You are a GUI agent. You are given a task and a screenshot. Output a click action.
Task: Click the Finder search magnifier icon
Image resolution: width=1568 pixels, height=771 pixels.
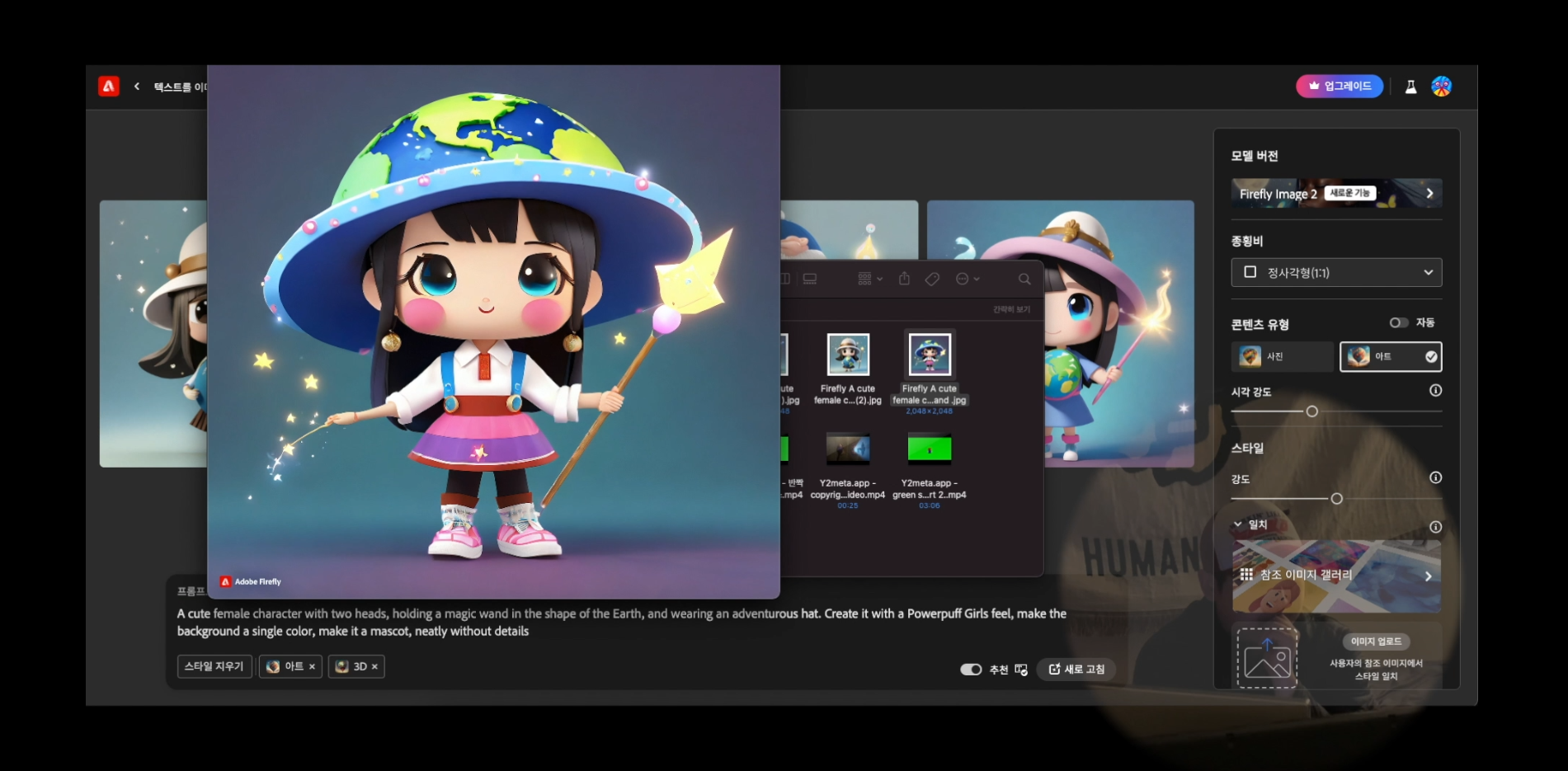coord(1024,280)
